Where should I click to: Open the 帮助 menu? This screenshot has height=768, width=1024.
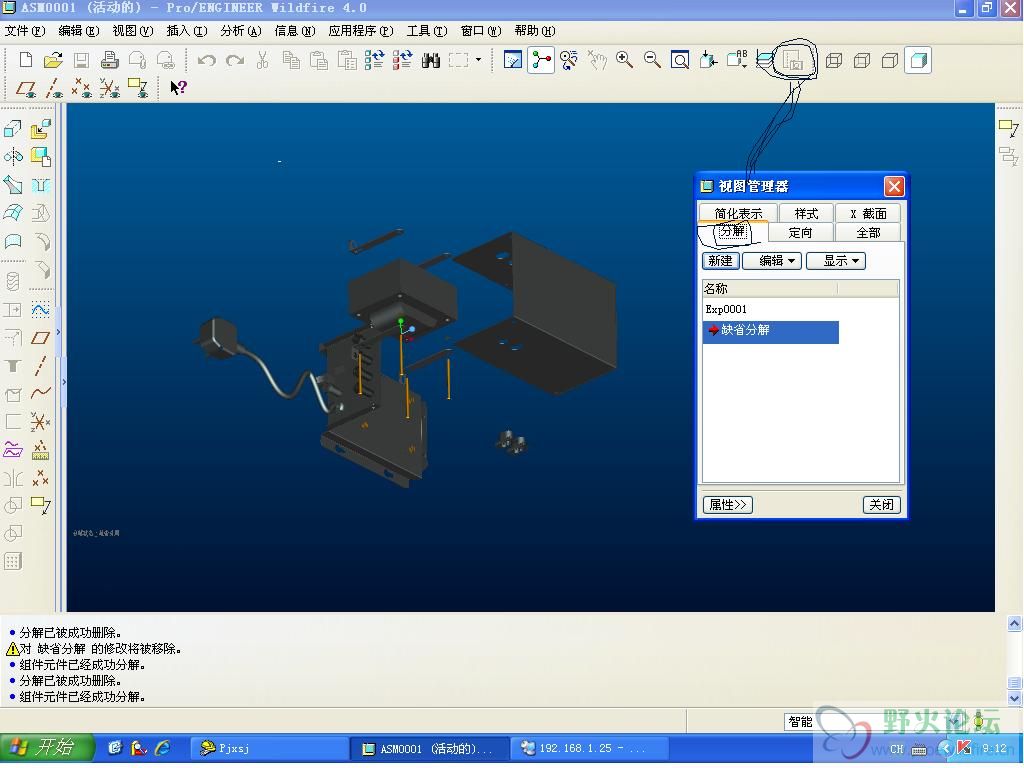tap(535, 31)
